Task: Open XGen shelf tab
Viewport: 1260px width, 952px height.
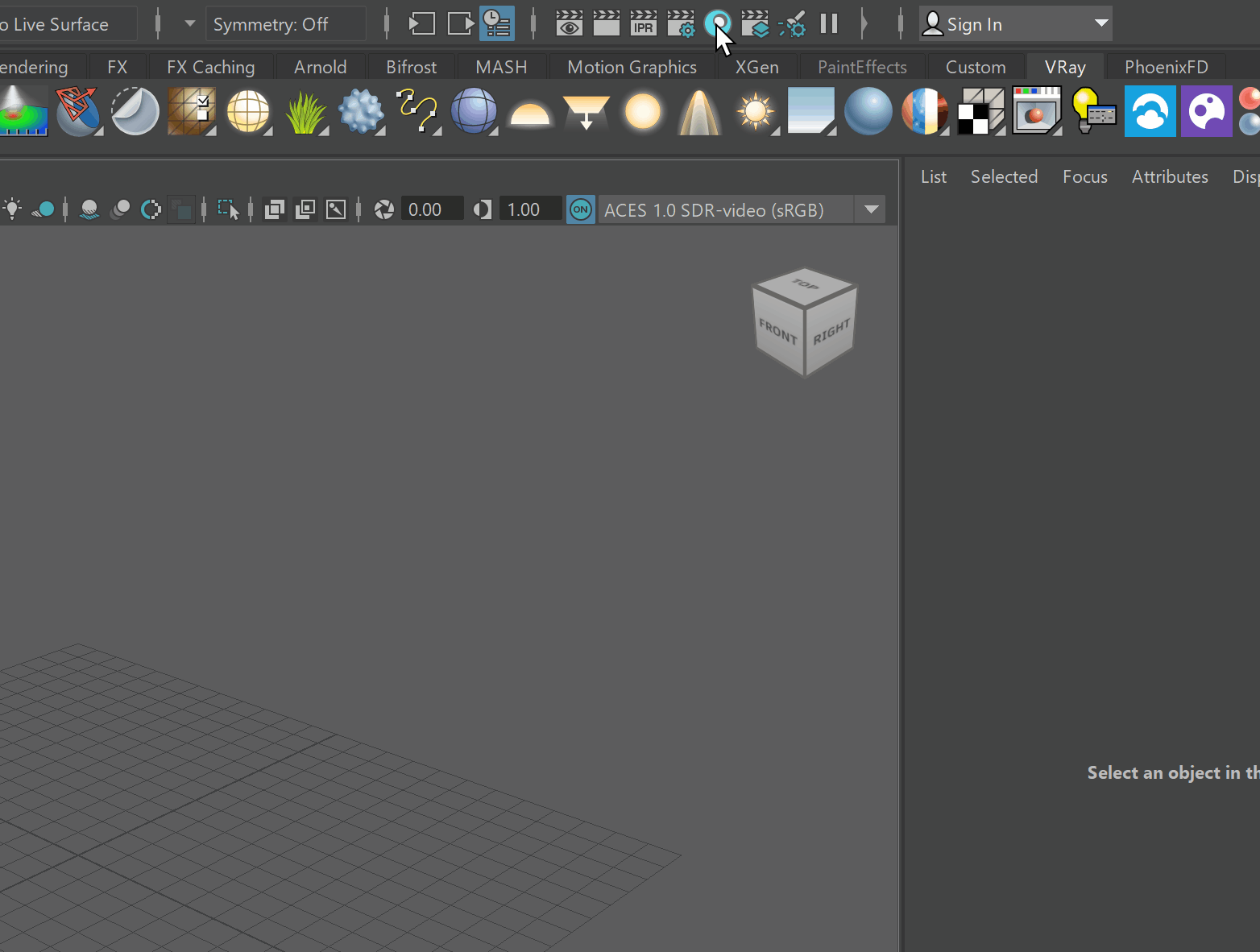Action: [x=757, y=68]
